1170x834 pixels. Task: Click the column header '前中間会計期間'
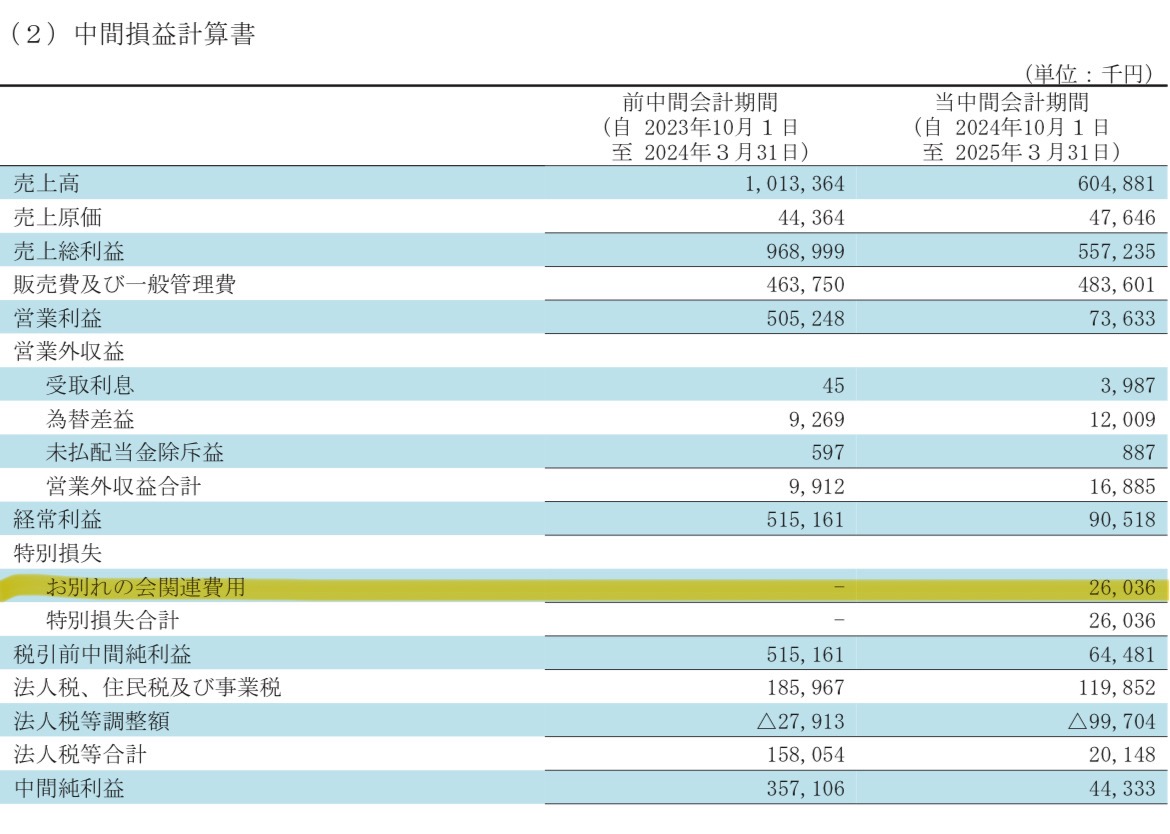[700, 102]
